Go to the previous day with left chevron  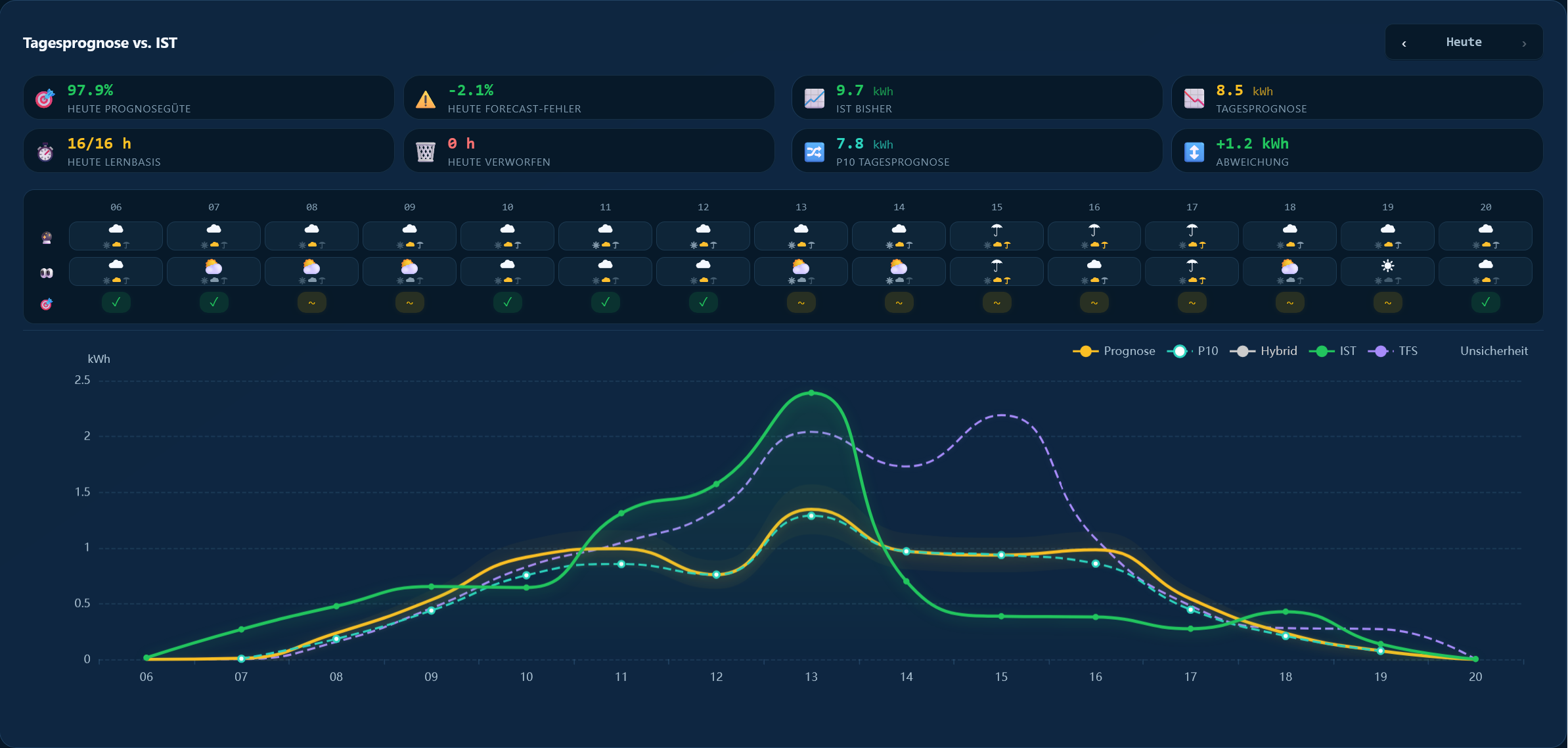point(1404,43)
